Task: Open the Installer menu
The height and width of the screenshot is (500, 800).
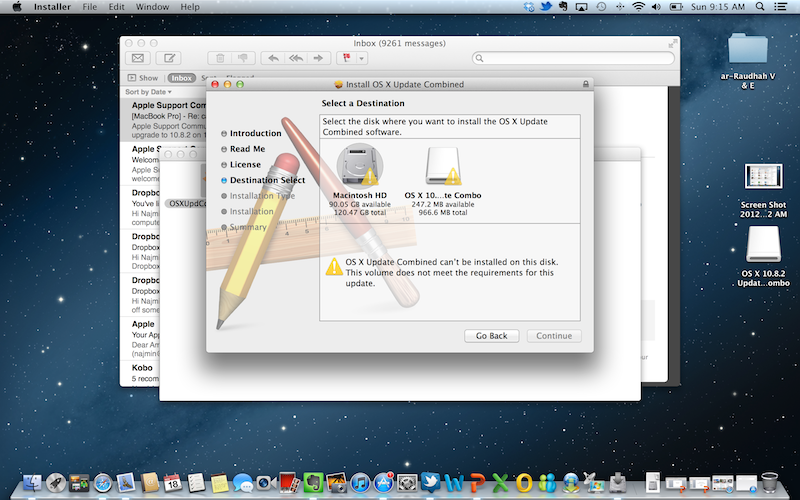Action: [52, 7]
